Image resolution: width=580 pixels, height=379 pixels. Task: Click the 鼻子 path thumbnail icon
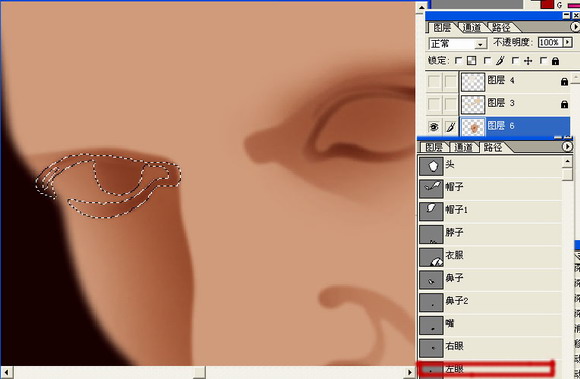[x=431, y=280]
